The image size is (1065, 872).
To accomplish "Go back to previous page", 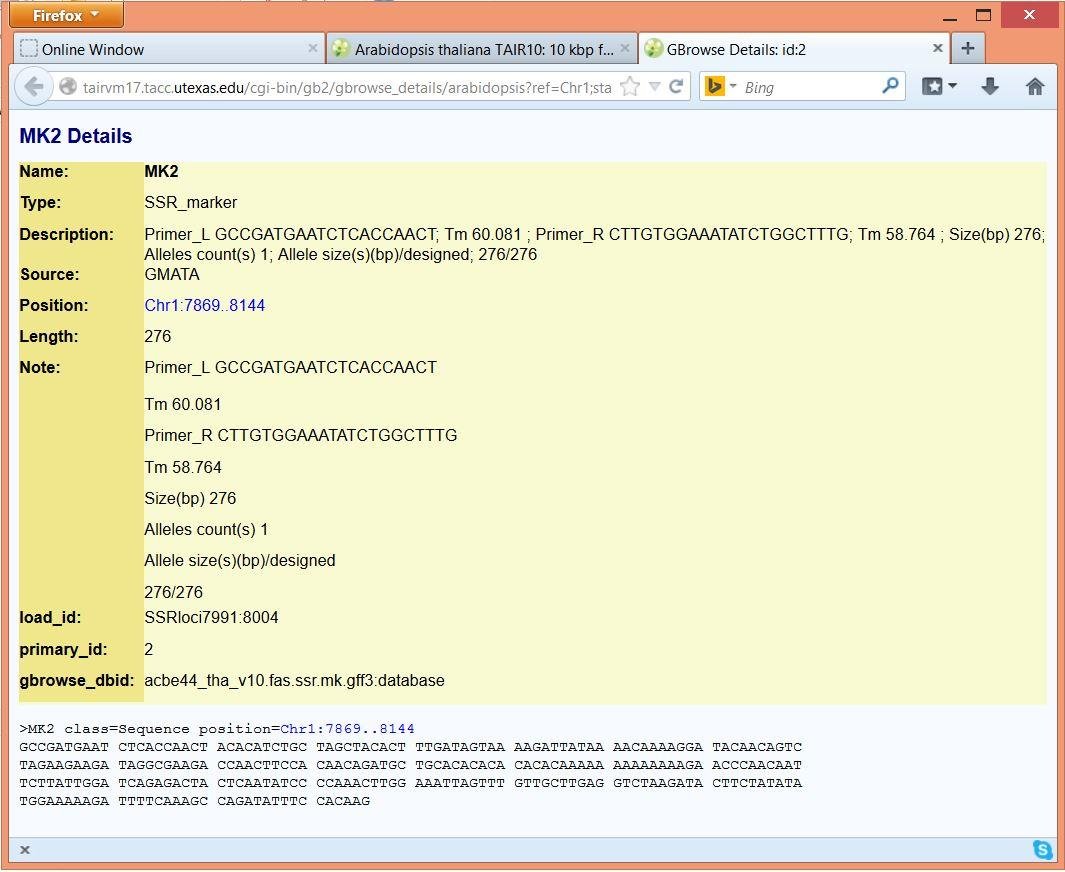I will pyautogui.click(x=33, y=87).
